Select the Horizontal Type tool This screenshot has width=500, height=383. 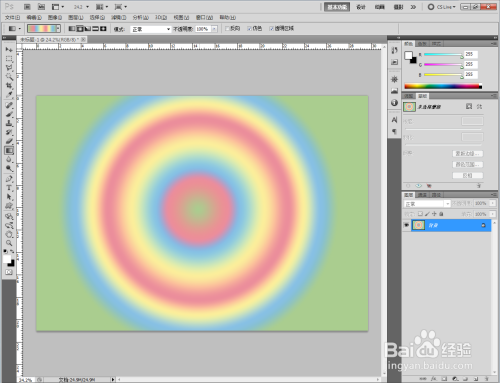click(9, 188)
